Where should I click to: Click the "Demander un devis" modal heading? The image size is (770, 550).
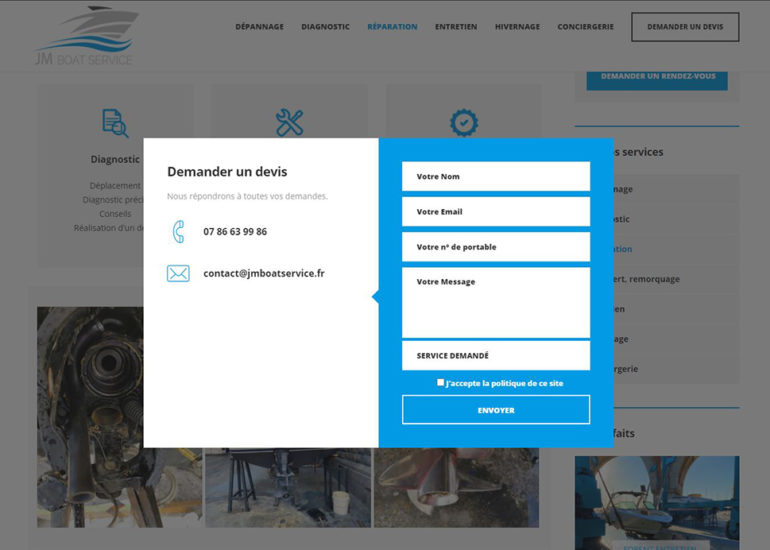pyautogui.click(x=227, y=172)
